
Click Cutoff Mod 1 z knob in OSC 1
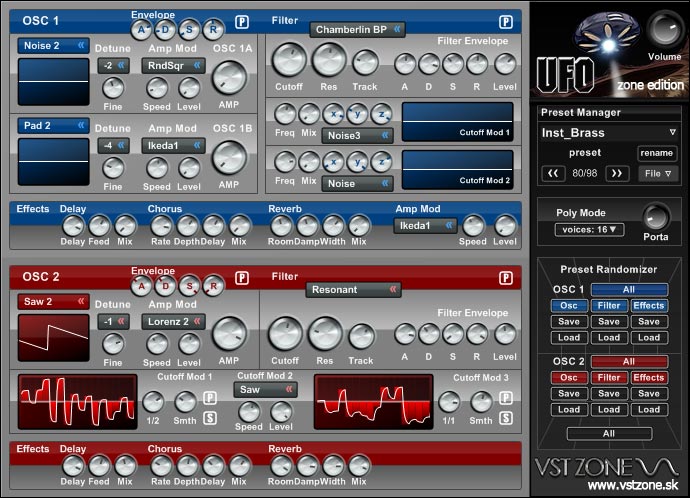point(382,114)
